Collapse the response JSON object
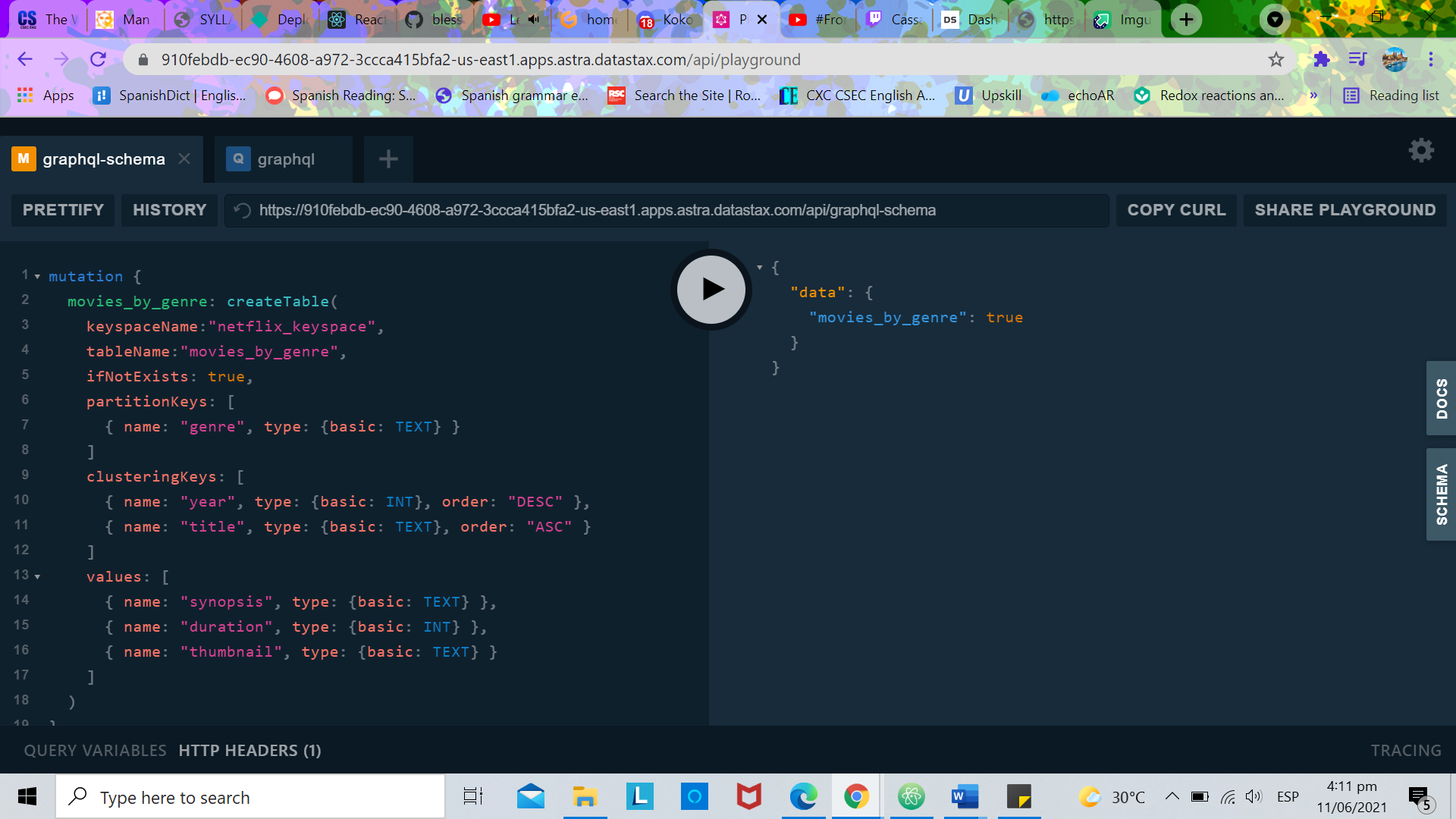The height and width of the screenshot is (819, 1456). (x=760, y=267)
